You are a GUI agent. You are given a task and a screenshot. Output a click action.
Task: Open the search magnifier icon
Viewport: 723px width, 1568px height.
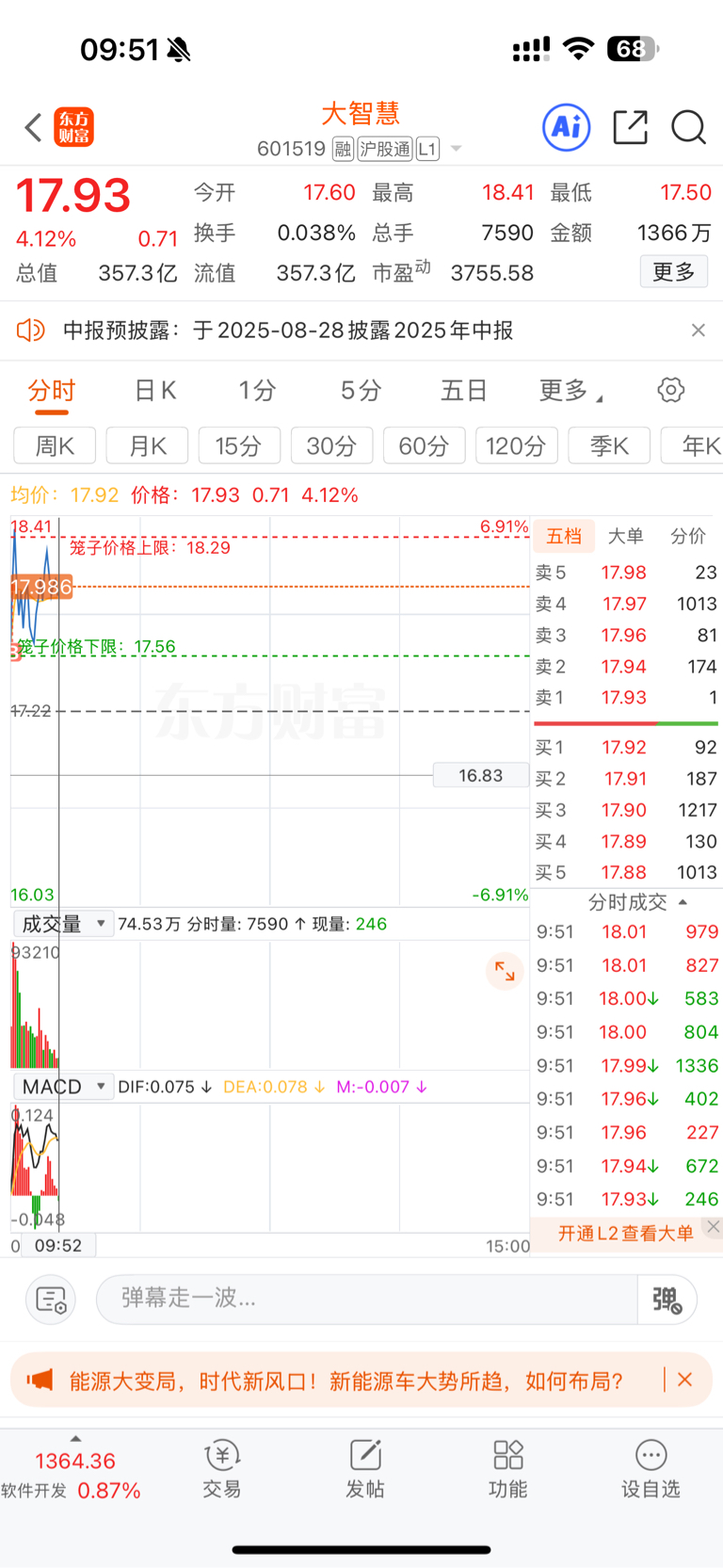689,127
